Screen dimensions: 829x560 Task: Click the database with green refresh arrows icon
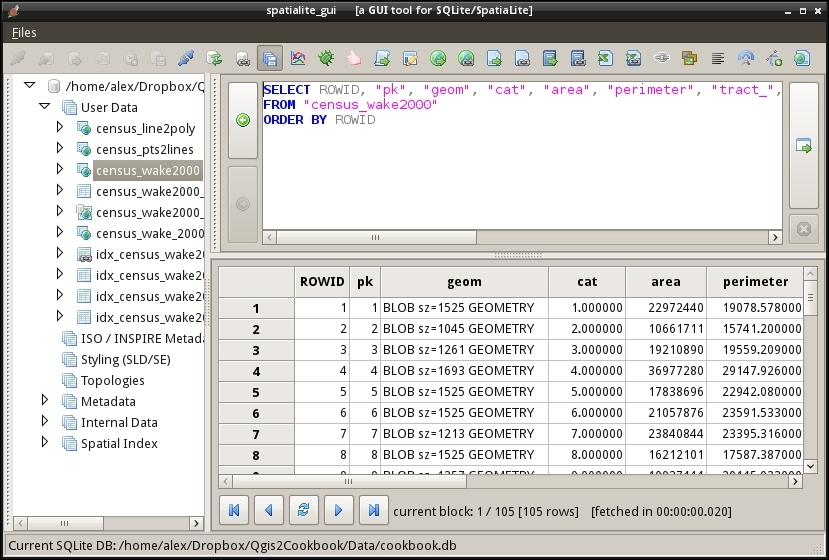(214, 58)
